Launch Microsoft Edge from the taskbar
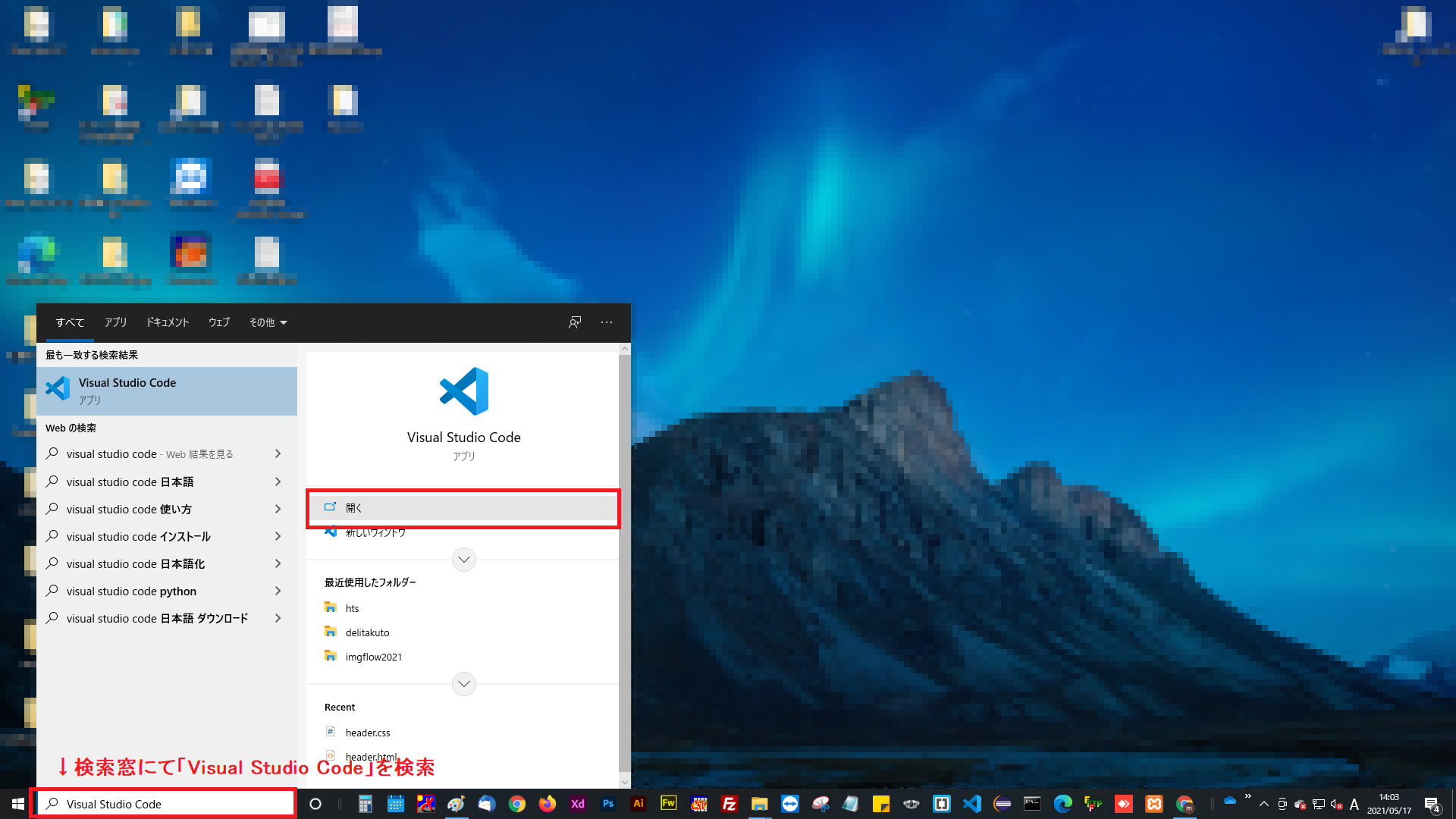The height and width of the screenshot is (819, 1456). point(1062,804)
